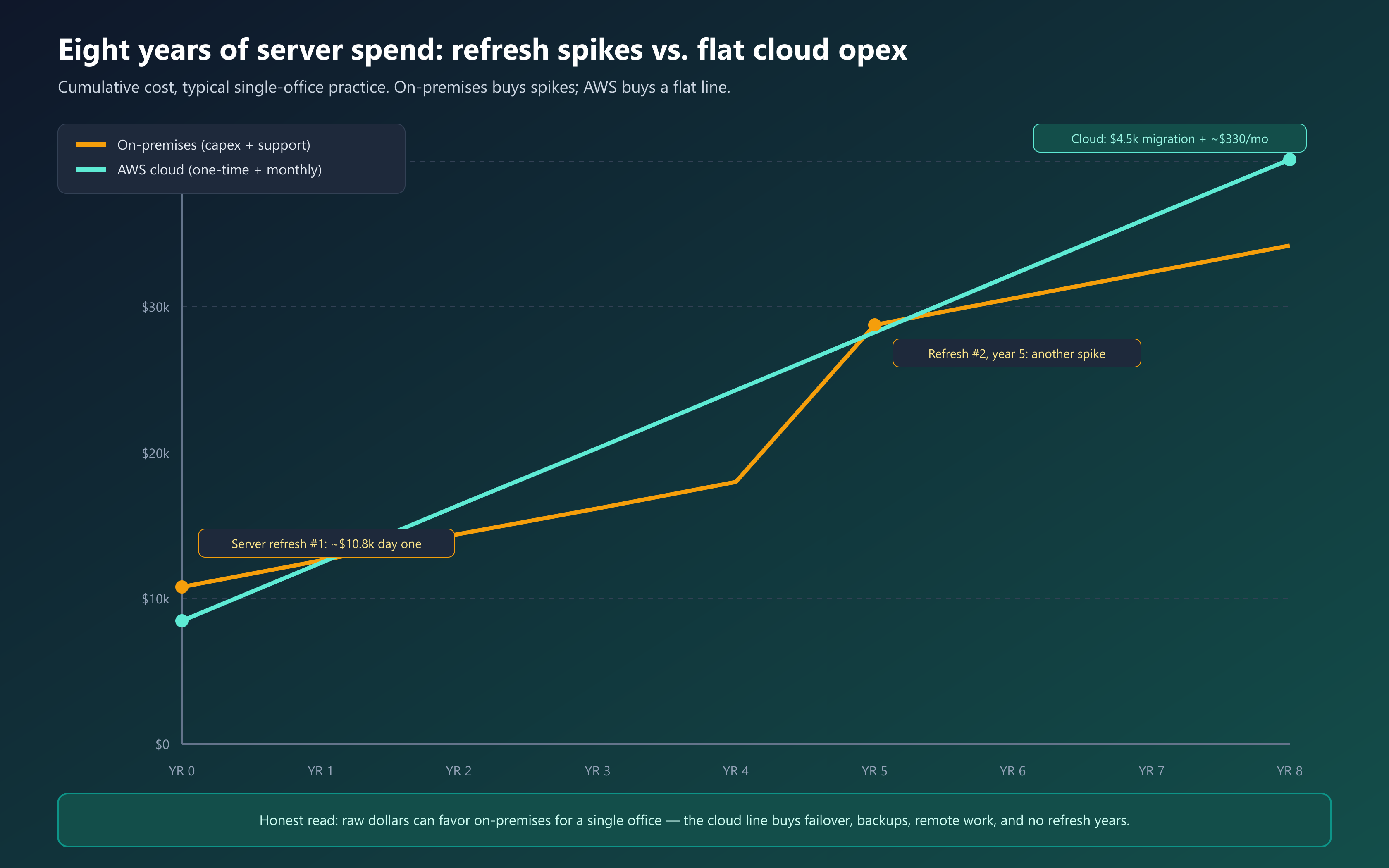Click the '$20k' y-axis label

coord(155,453)
